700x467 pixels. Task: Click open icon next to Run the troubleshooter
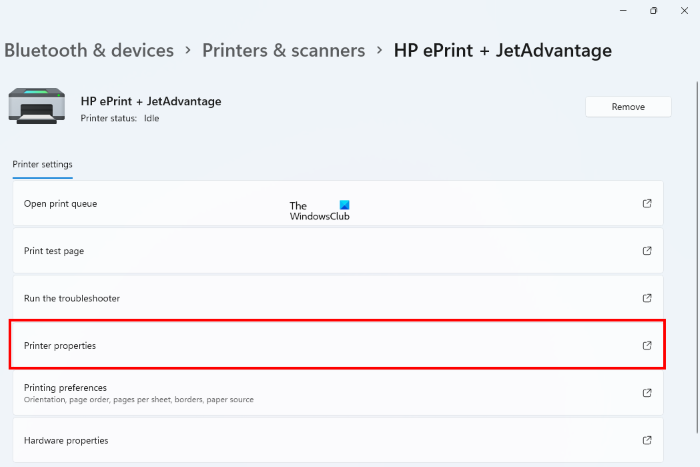[x=647, y=298]
